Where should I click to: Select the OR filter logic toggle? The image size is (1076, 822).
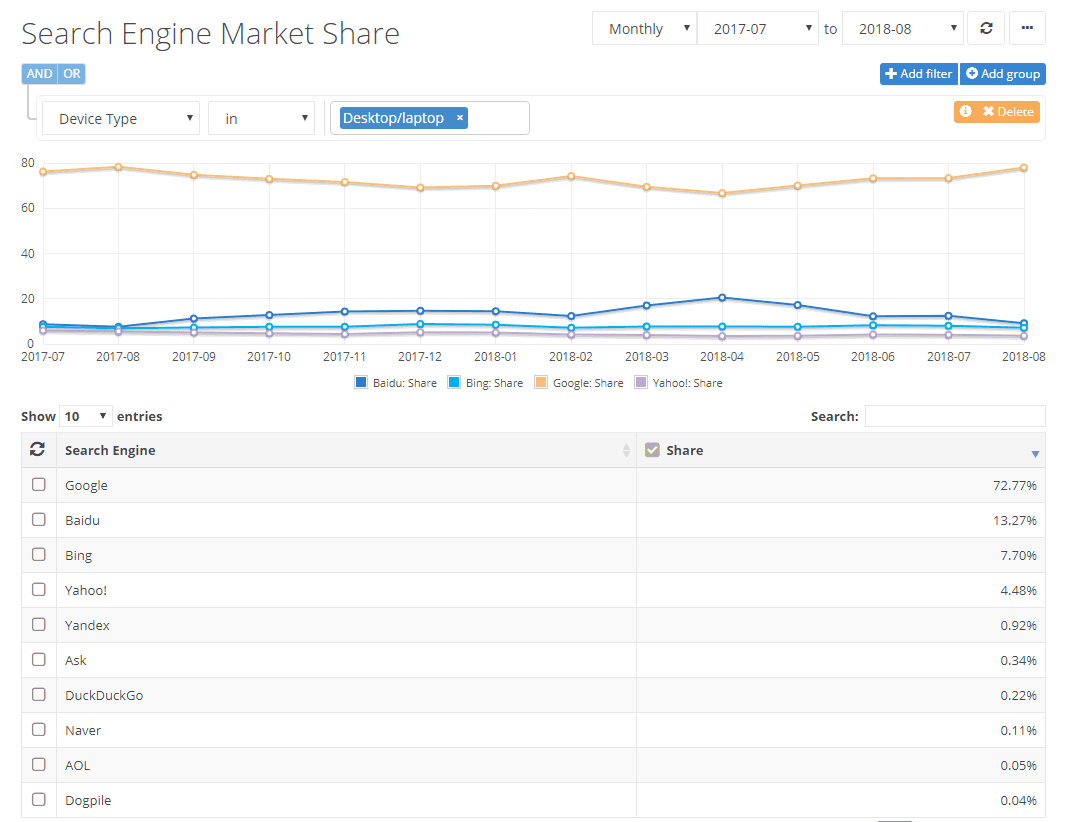coord(72,73)
